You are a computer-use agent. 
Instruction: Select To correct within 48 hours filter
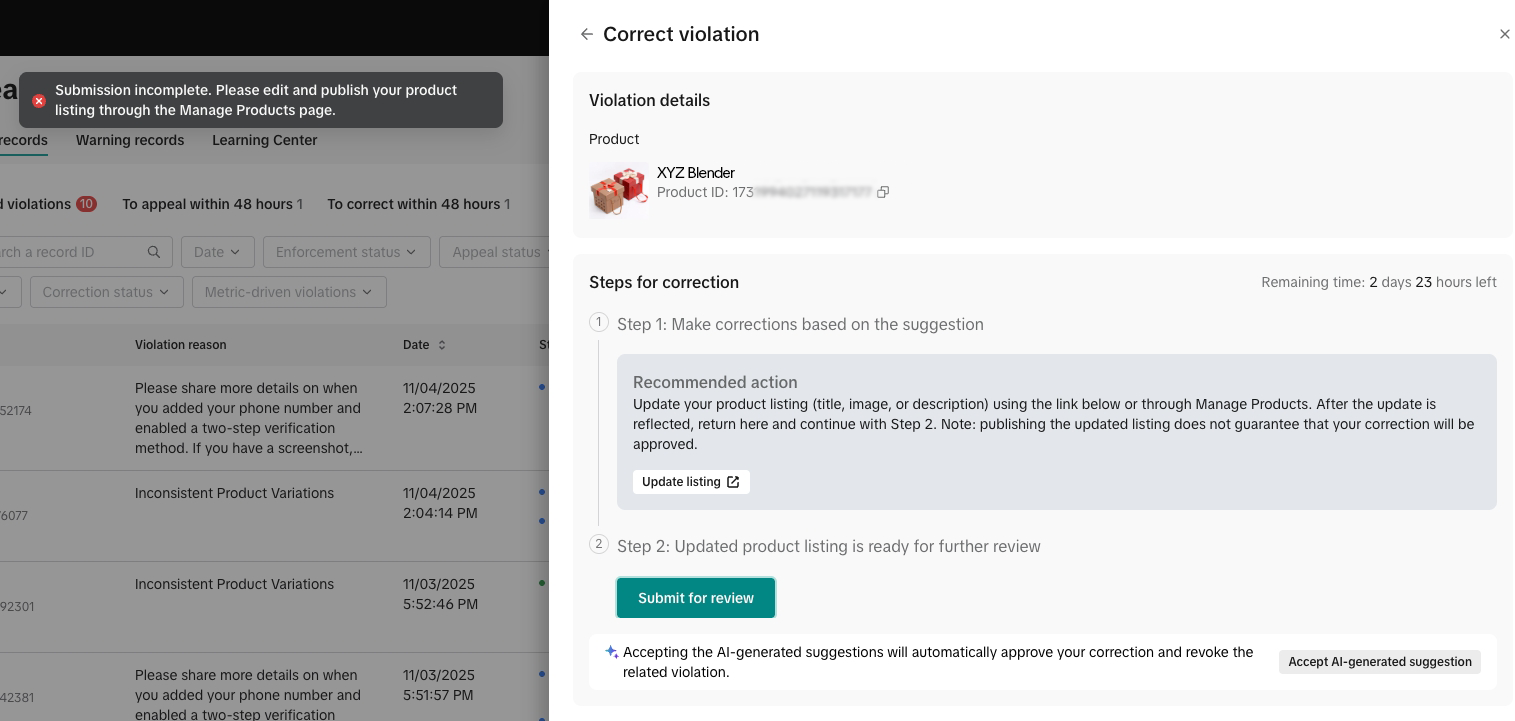pyautogui.click(x=419, y=204)
